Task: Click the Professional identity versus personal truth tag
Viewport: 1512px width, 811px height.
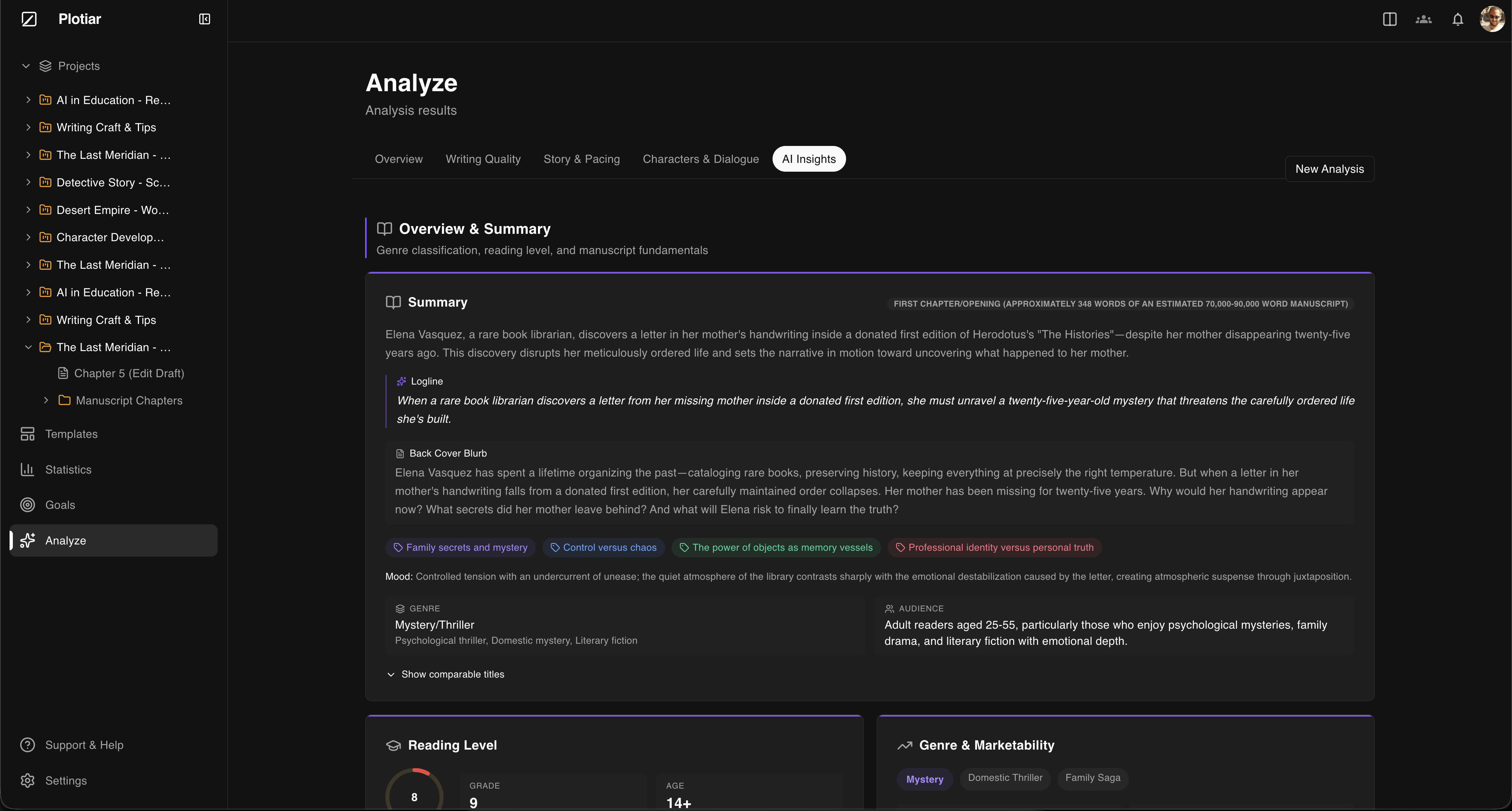Action: 994,547
